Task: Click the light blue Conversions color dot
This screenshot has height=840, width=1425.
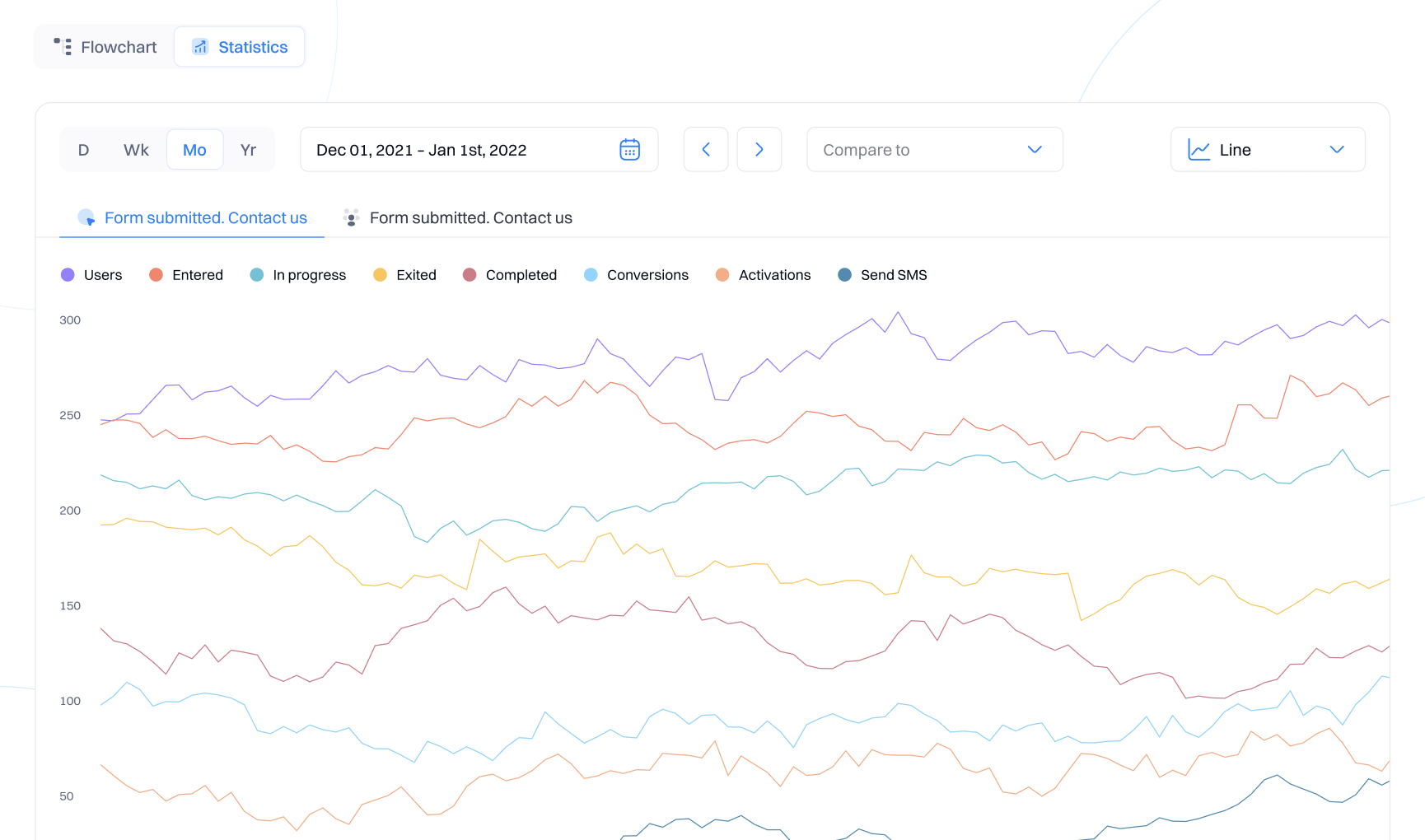Action: [x=591, y=275]
